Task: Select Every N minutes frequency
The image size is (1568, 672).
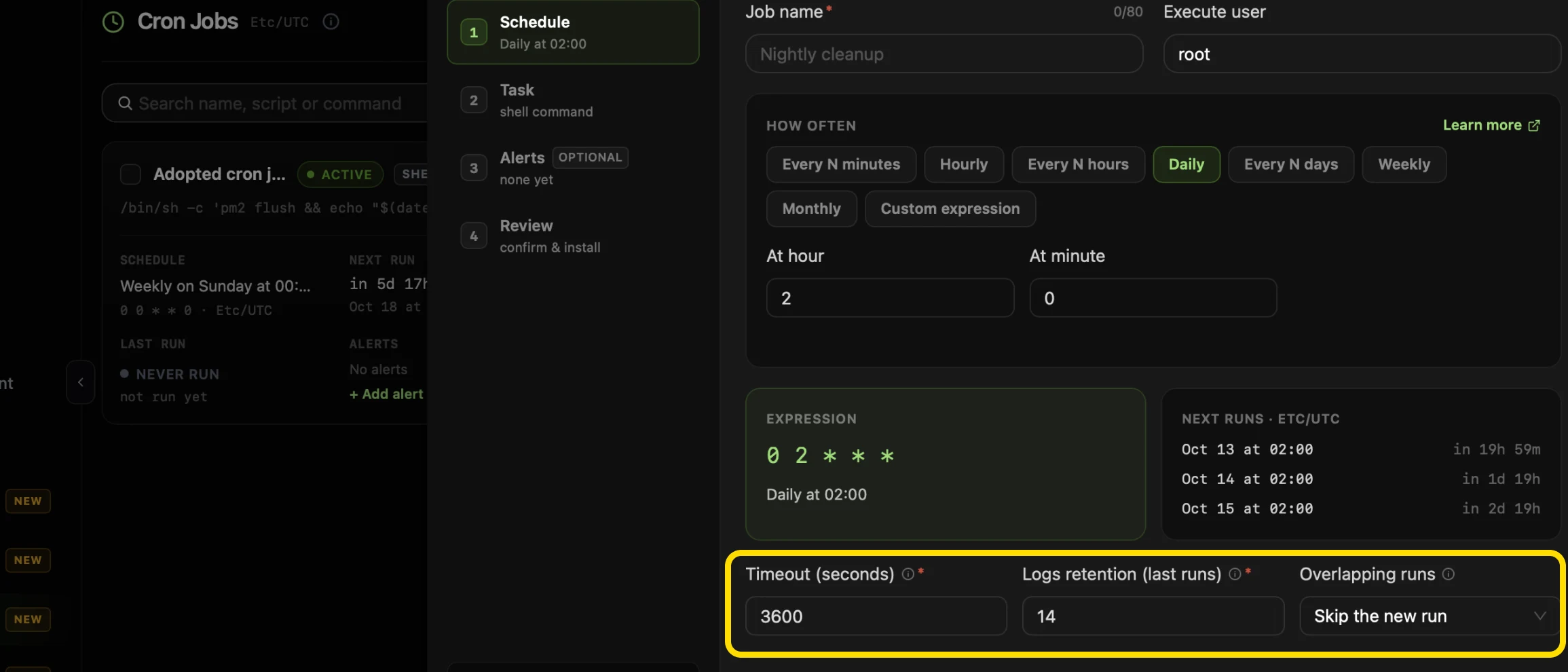Action: pos(841,164)
